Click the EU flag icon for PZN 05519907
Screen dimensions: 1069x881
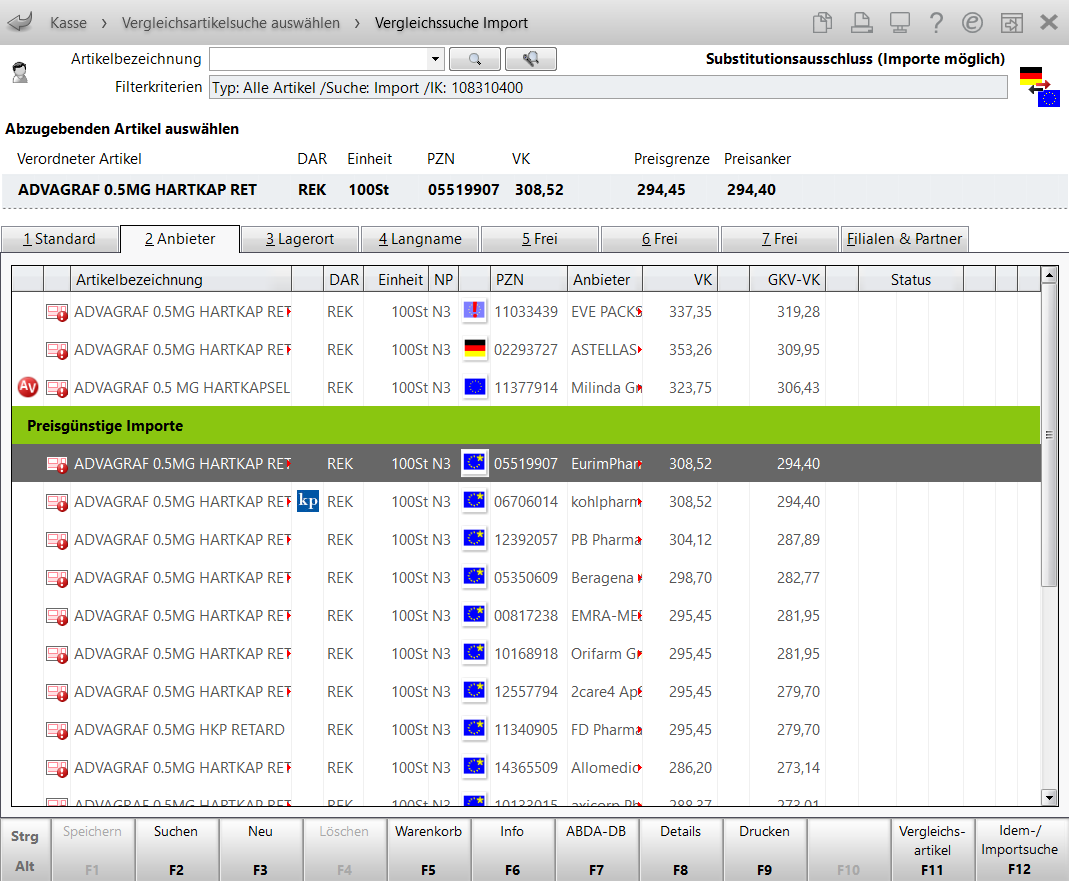point(475,463)
